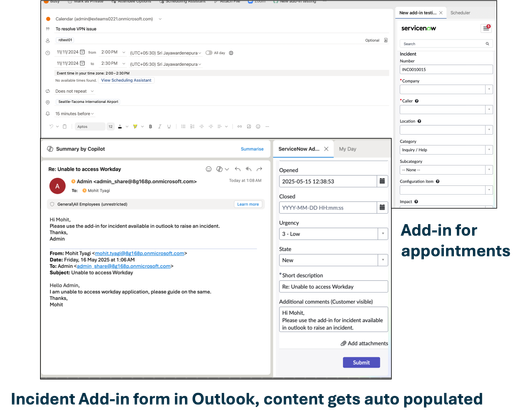Click the Forward arrow on the email
The image size is (531, 420).
(259, 169)
